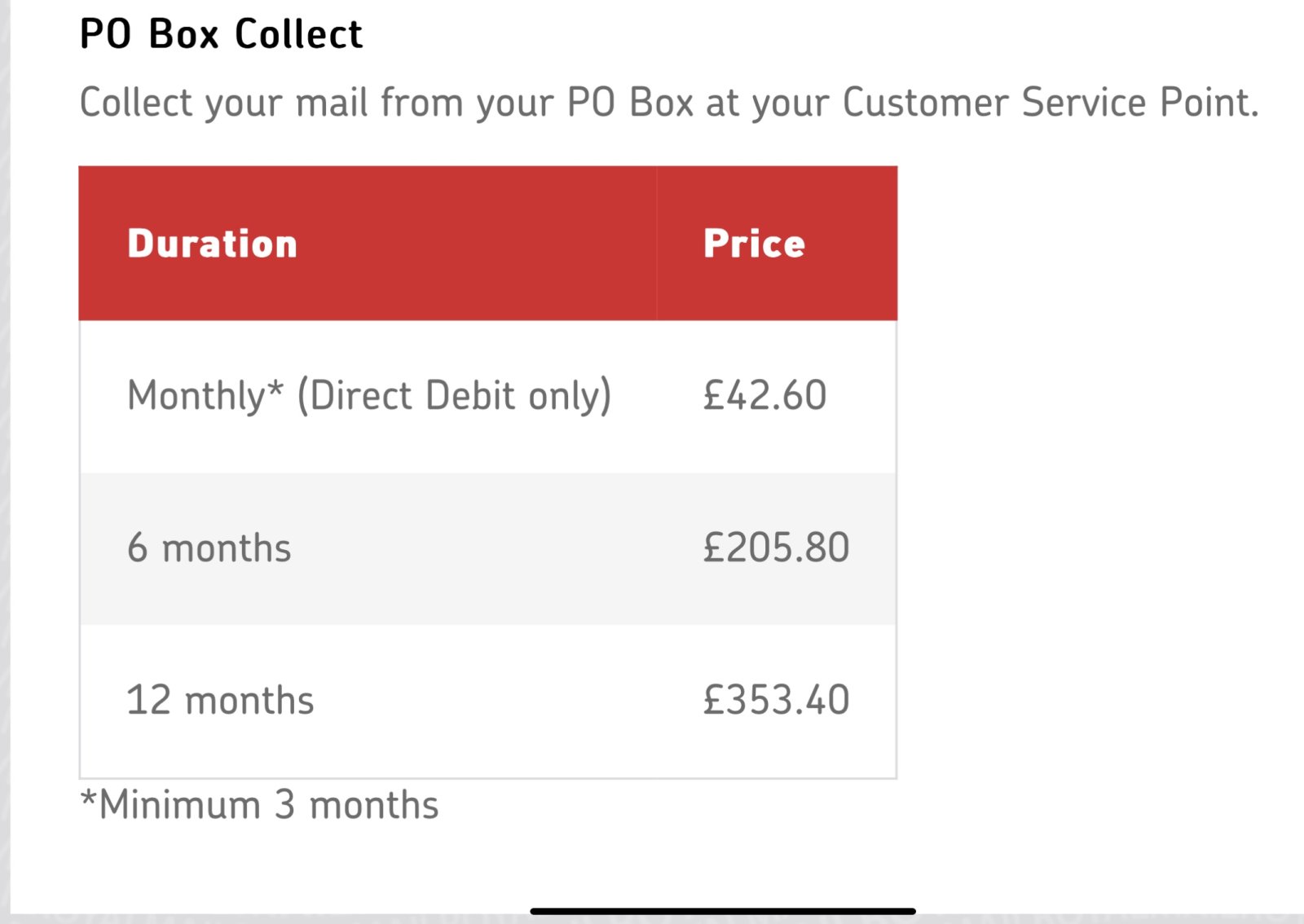Select the Price column header

(x=755, y=244)
